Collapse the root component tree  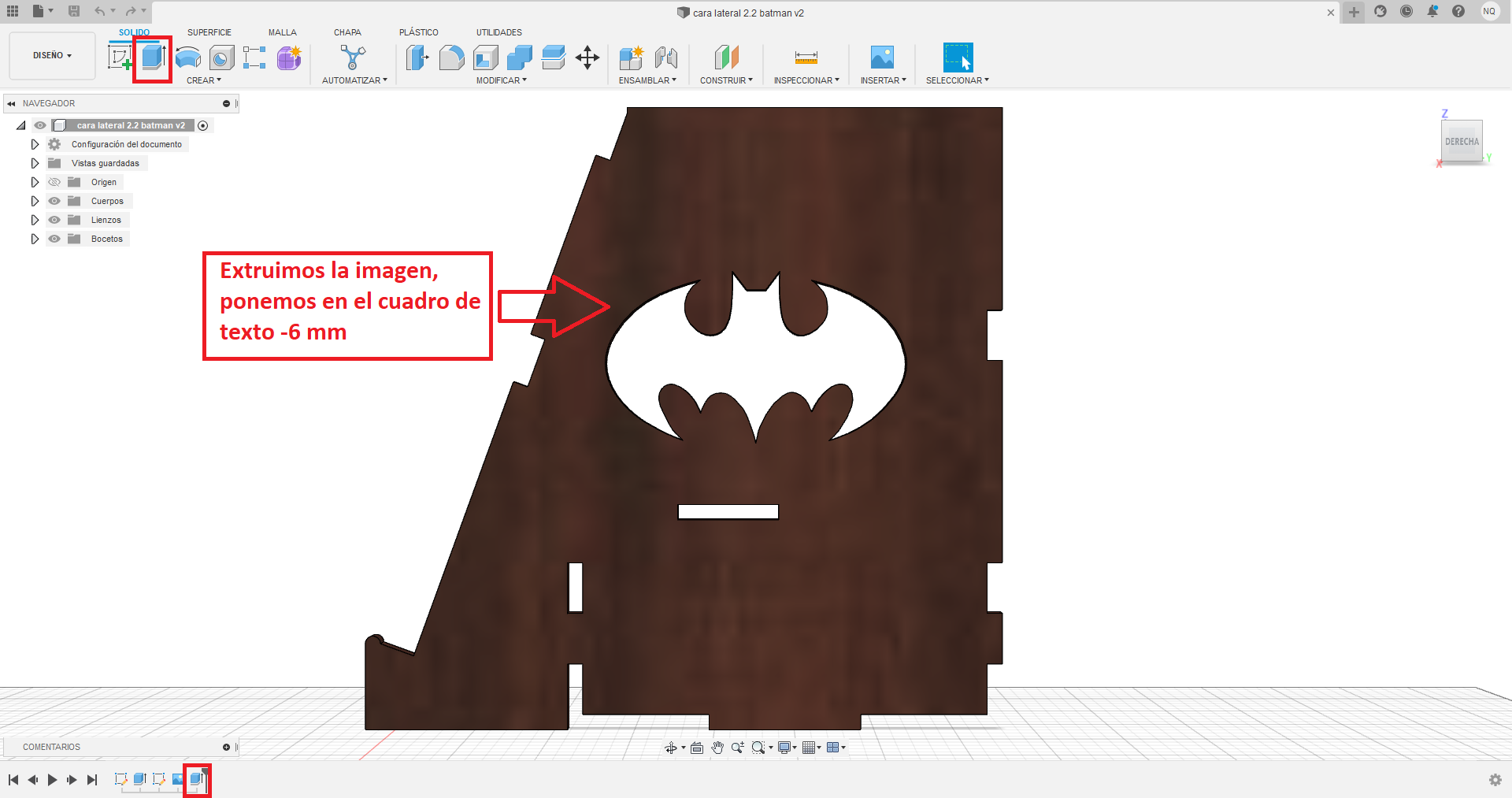pos(21,125)
